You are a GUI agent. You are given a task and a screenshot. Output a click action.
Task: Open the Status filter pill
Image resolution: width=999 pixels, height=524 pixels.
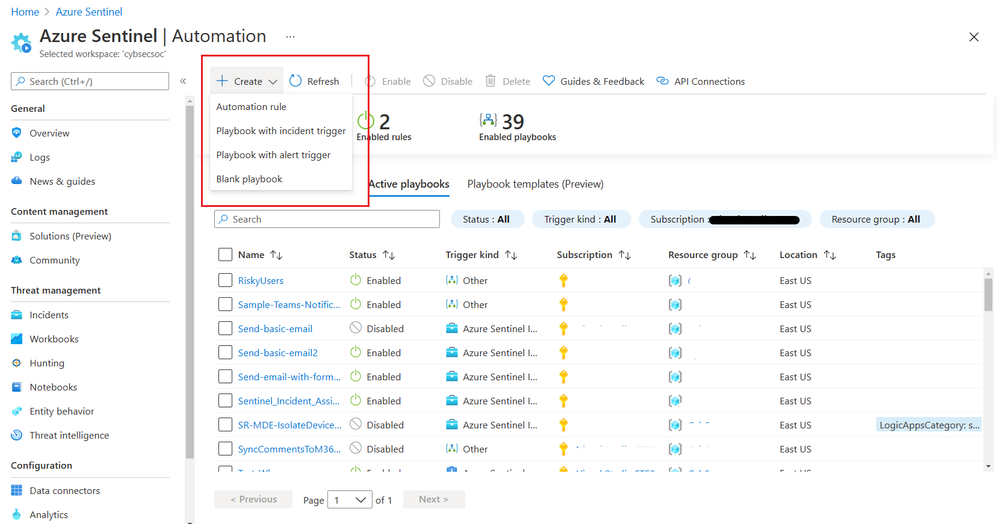pos(487,219)
